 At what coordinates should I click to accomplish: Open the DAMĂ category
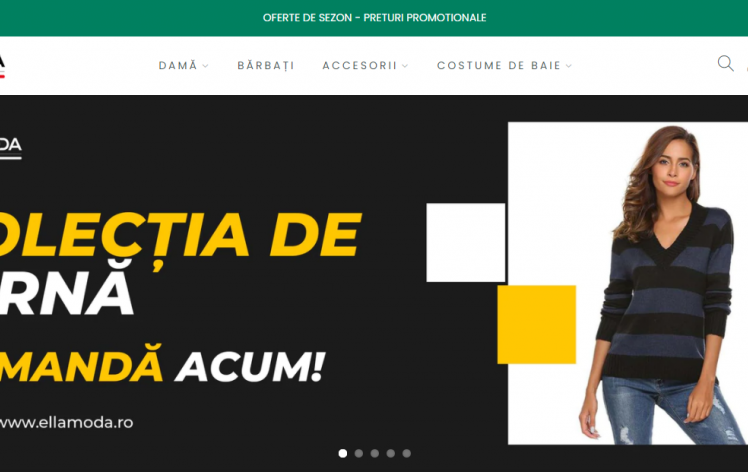178,65
